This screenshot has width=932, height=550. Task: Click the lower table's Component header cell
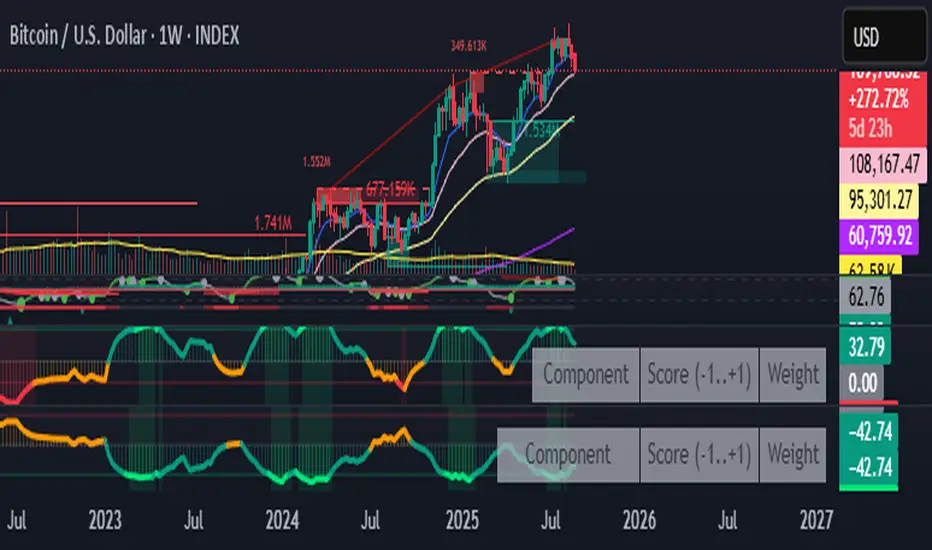[x=568, y=455]
